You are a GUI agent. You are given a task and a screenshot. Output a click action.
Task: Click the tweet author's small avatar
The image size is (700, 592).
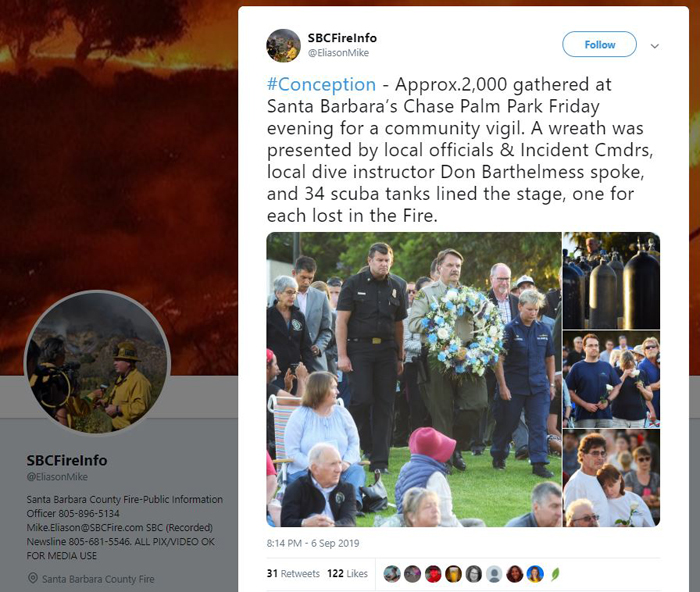tap(283, 46)
